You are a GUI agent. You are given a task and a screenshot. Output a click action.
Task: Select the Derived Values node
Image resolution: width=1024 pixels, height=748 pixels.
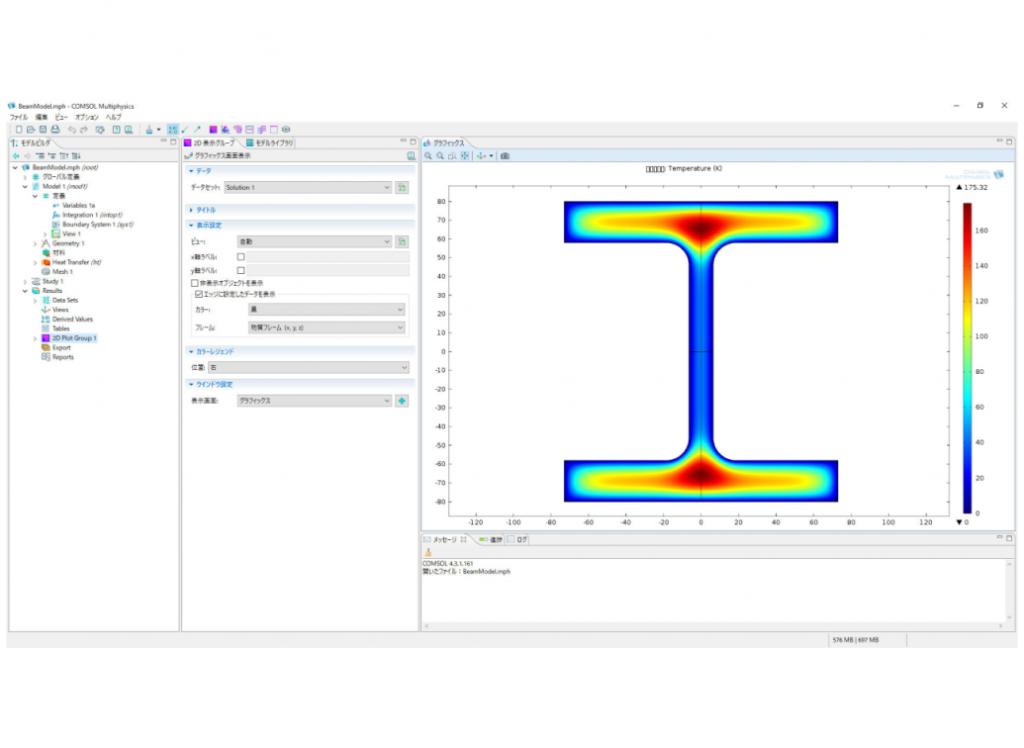[72, 319]
